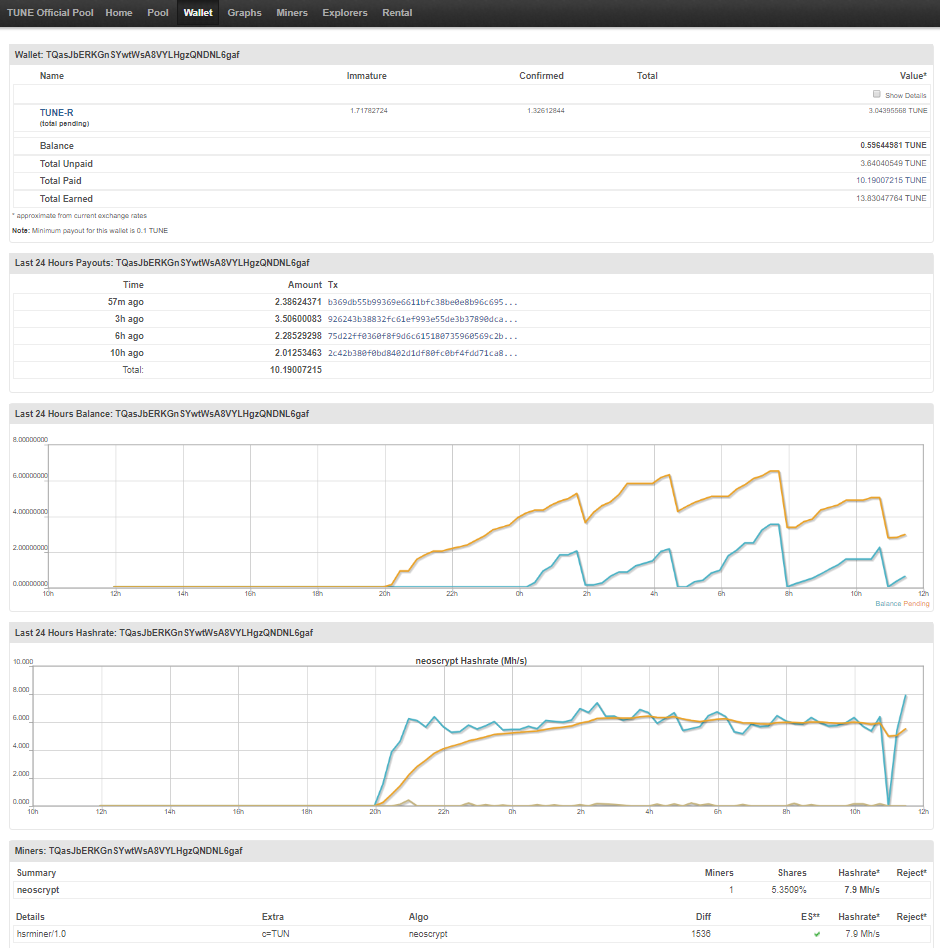940x948 pixels.
Task: Open the Miners menu item
Action: pos(292,13)
